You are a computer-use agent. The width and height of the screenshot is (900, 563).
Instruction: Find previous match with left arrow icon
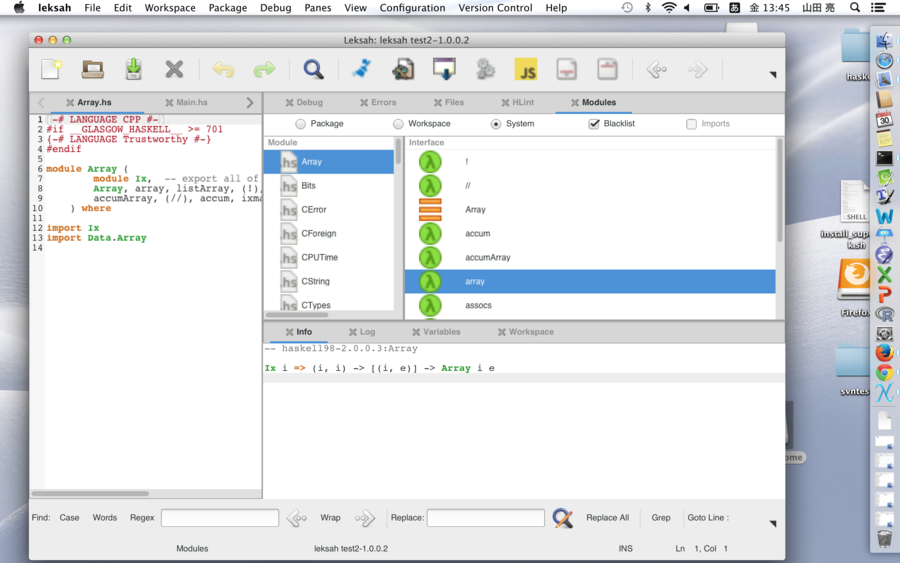(297, 518)
